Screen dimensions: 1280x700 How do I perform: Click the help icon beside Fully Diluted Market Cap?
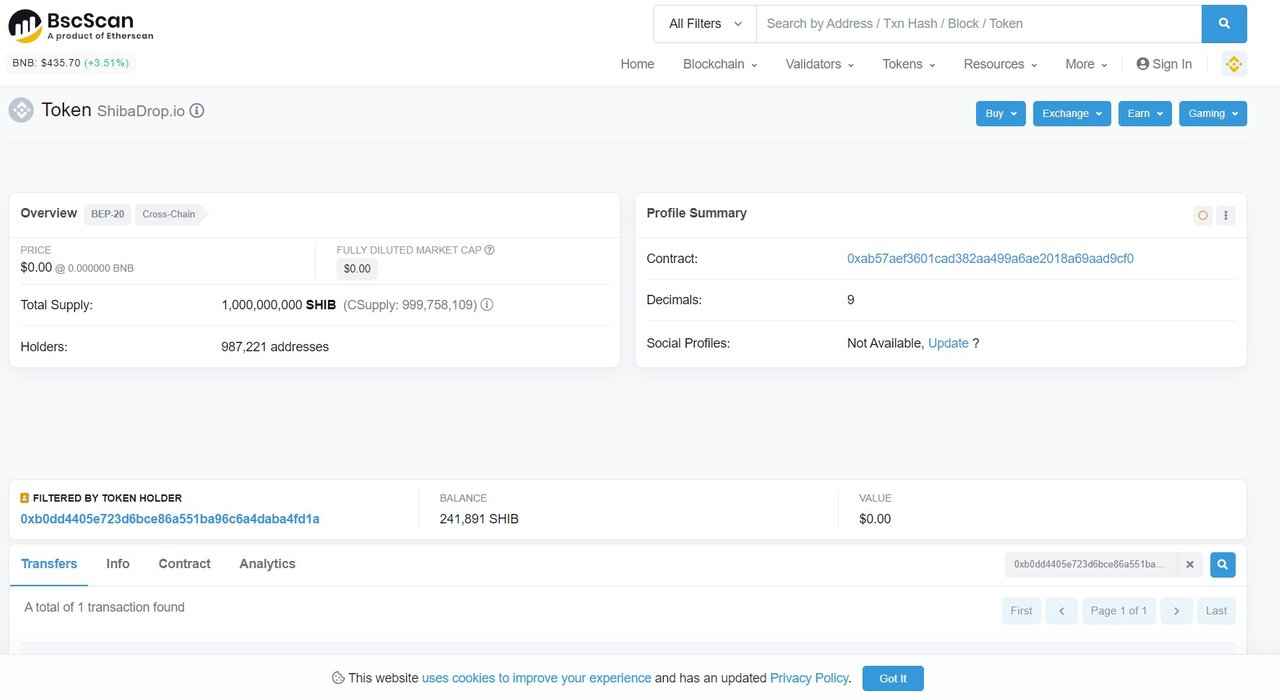point(489,250)
